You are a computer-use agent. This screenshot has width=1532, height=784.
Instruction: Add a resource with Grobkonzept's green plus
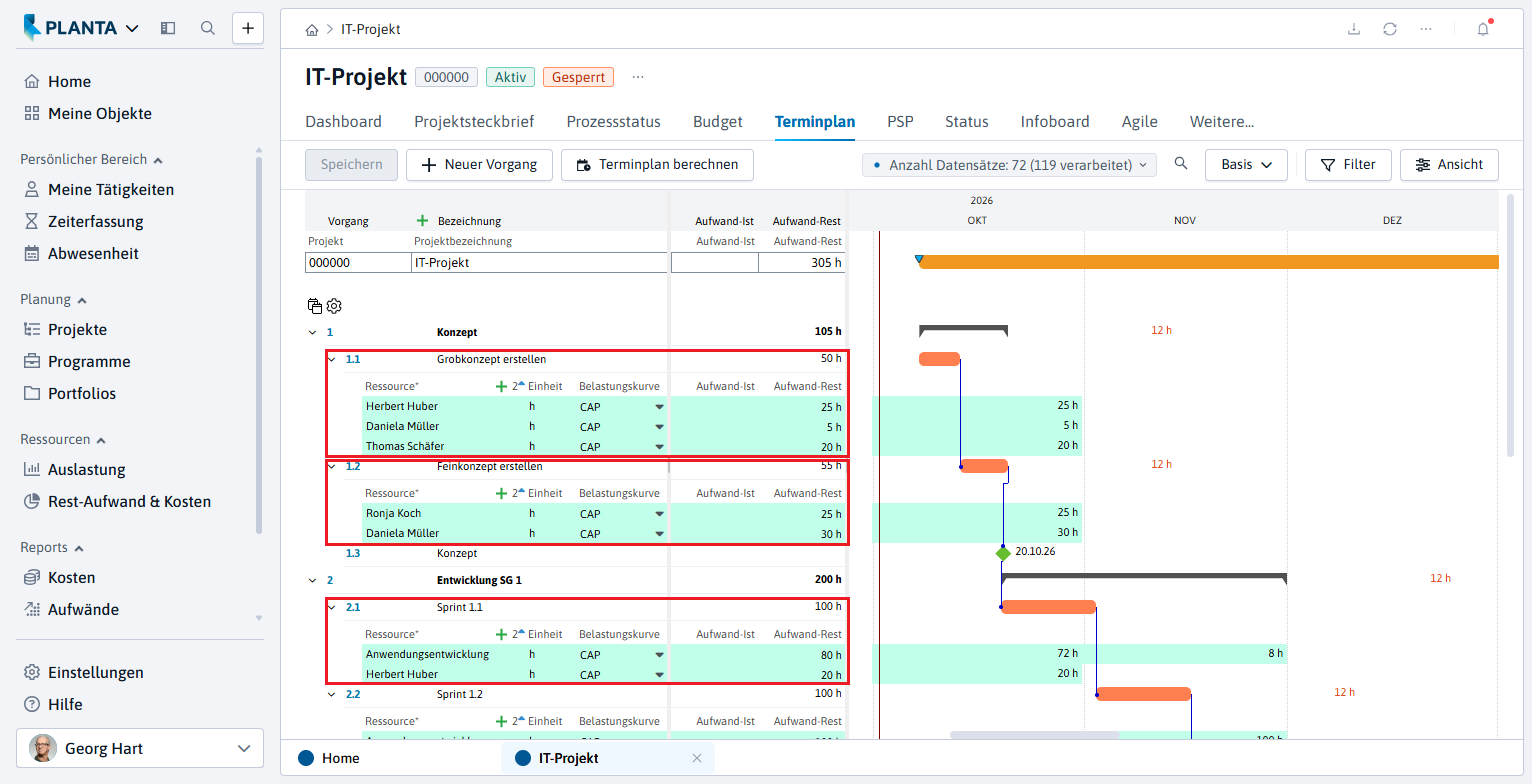pos(501,386)
